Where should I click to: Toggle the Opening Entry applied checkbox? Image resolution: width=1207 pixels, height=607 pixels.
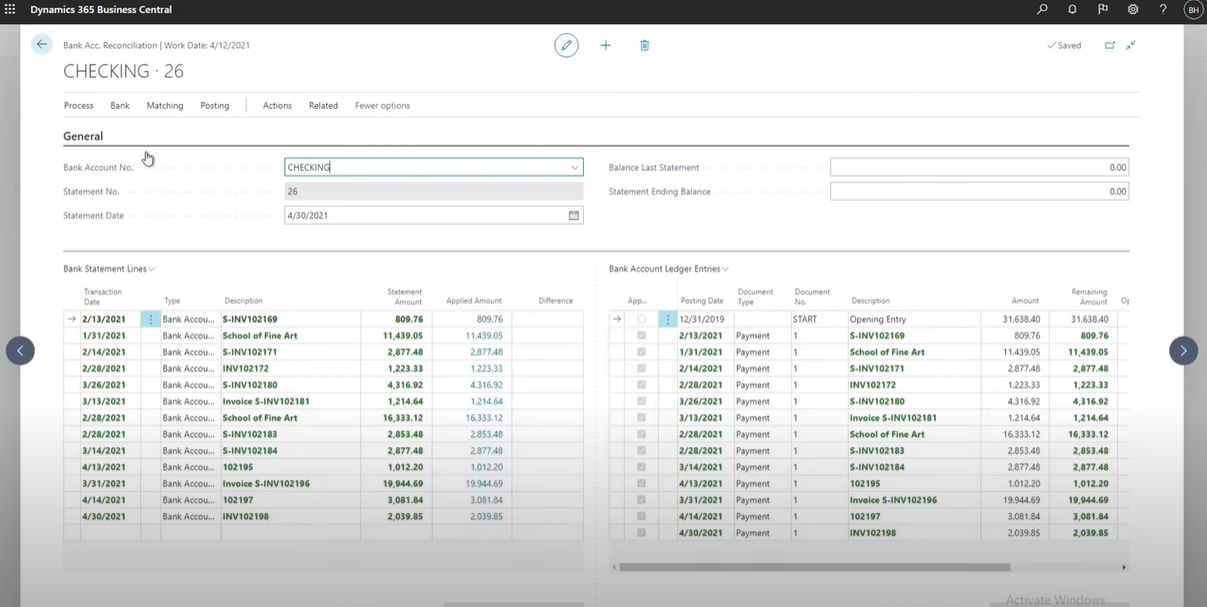641,319
